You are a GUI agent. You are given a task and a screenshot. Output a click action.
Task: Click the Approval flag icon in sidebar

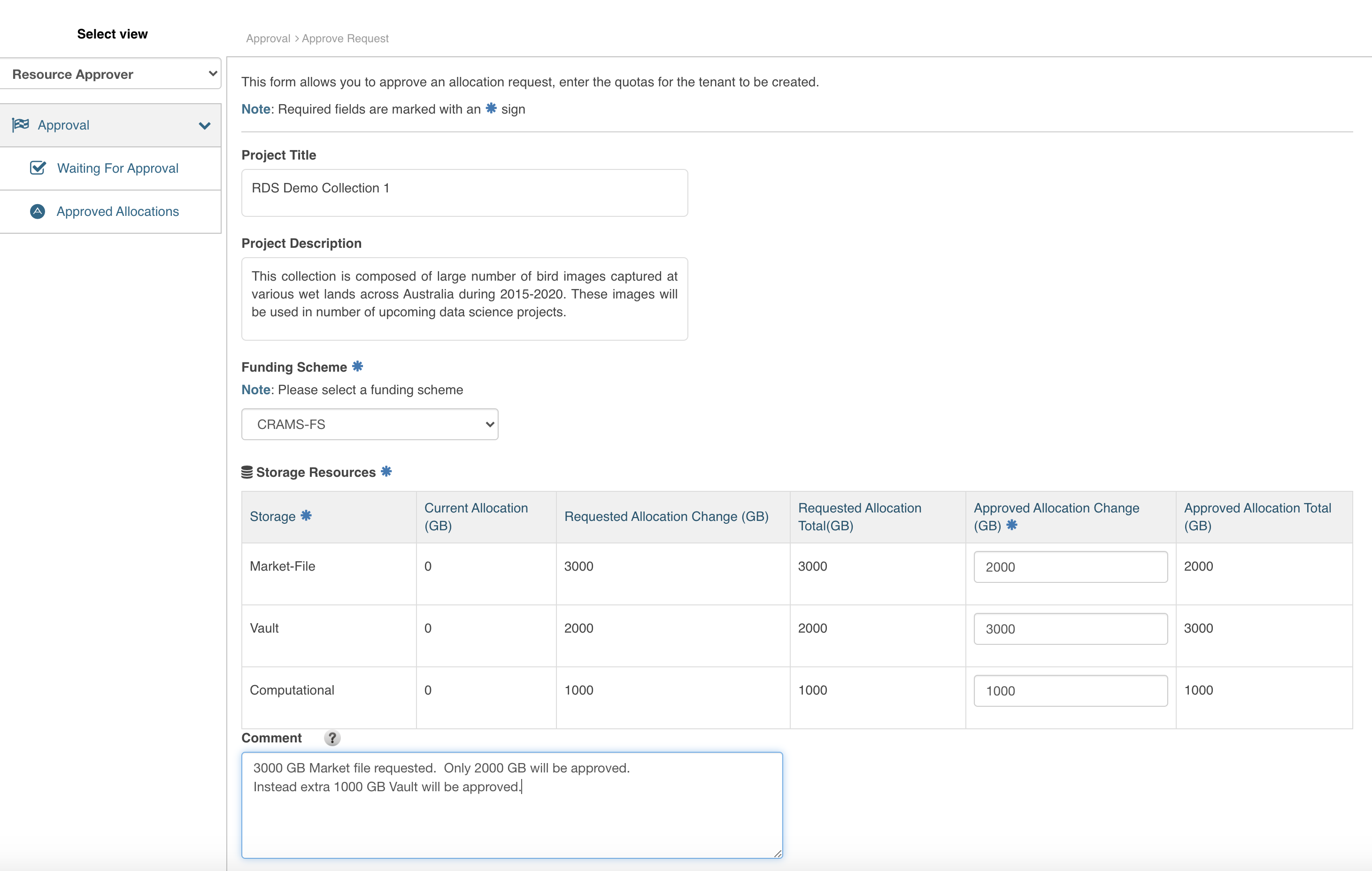[x=21, y=125]
